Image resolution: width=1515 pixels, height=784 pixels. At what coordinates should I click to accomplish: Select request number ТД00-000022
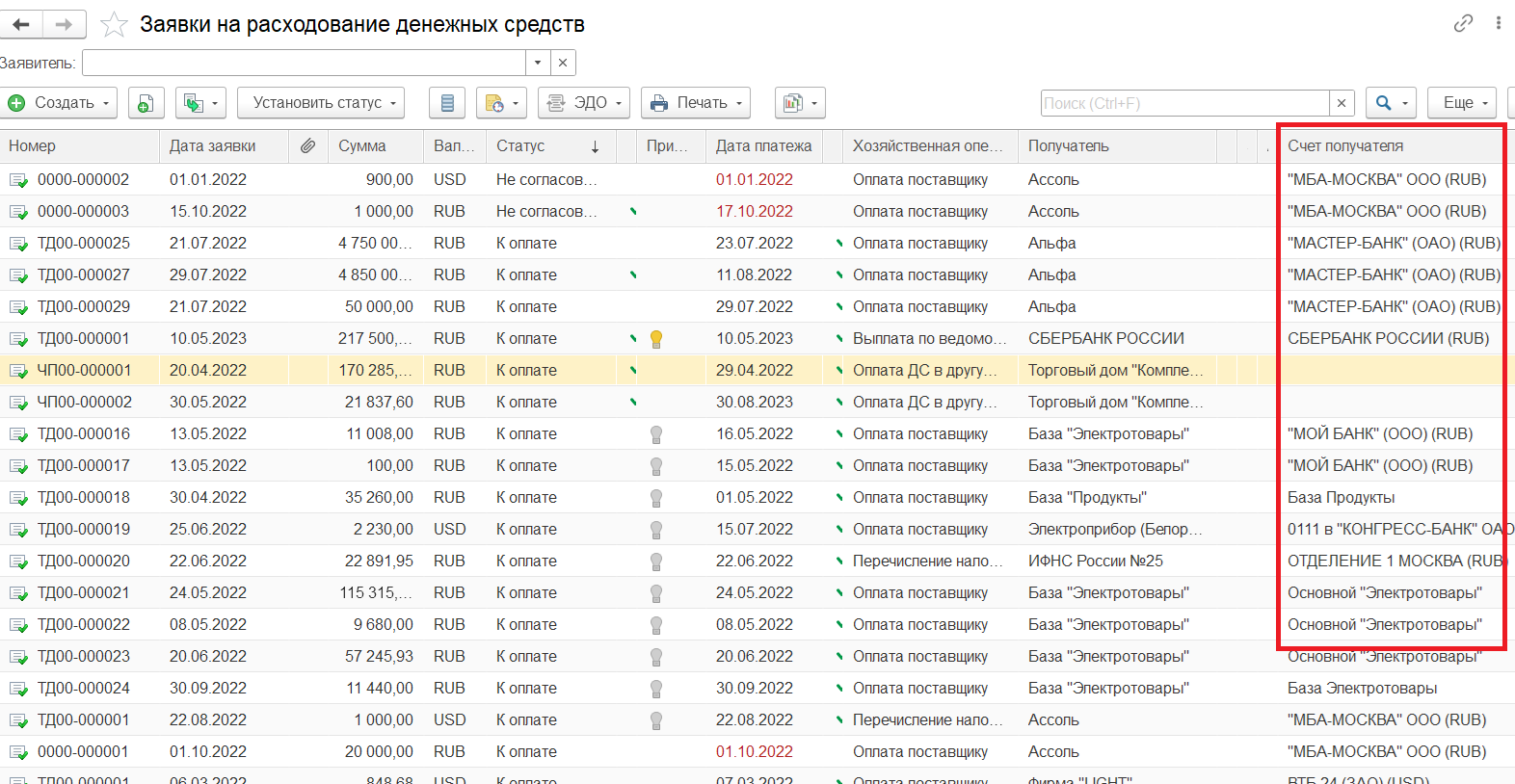click(84, 625)
